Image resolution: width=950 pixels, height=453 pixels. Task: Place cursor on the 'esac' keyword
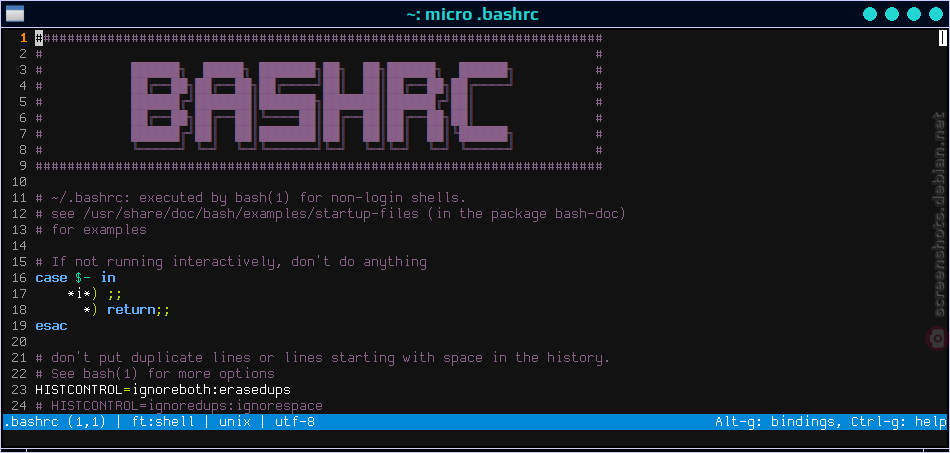tap(51, 326)
